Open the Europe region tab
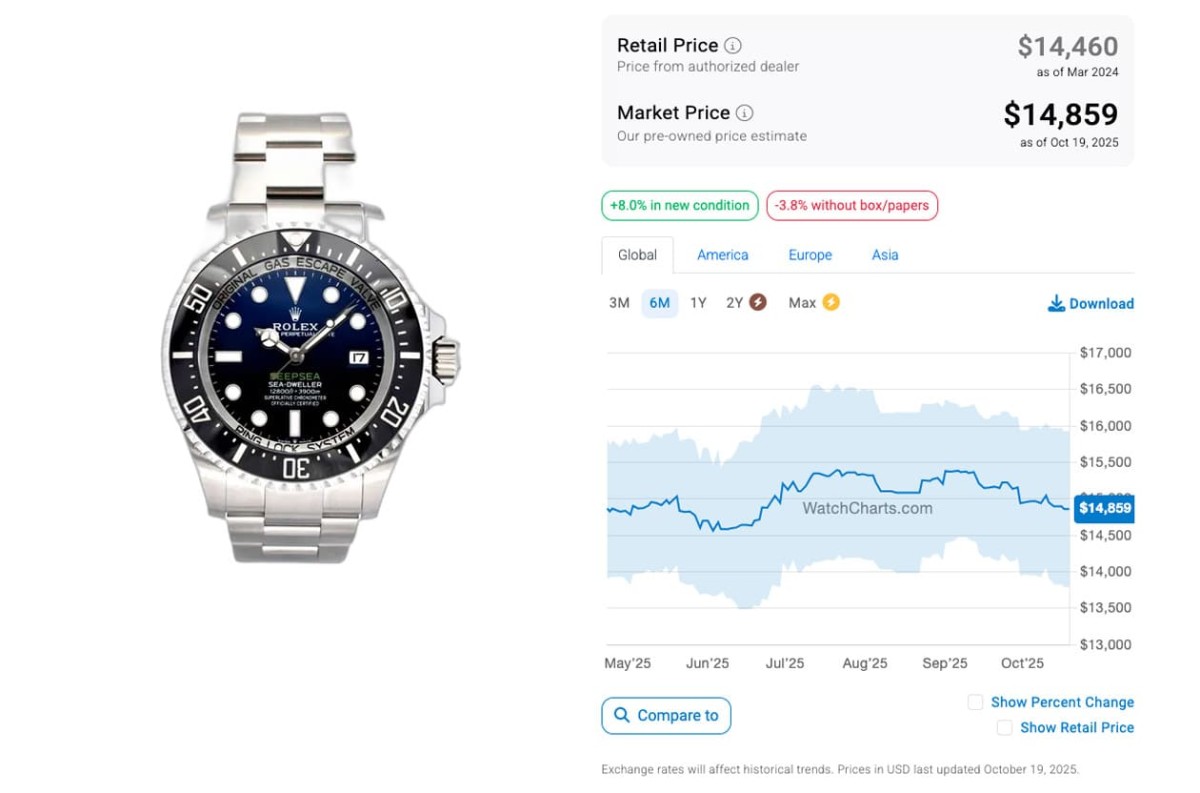1200x793 pixels. pos(810,255)
